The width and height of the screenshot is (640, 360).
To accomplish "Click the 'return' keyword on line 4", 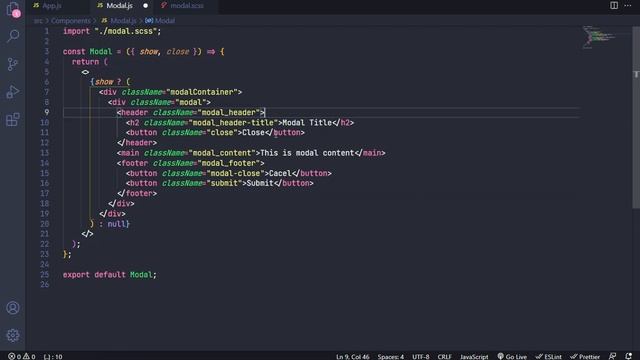I will [85, 62].
